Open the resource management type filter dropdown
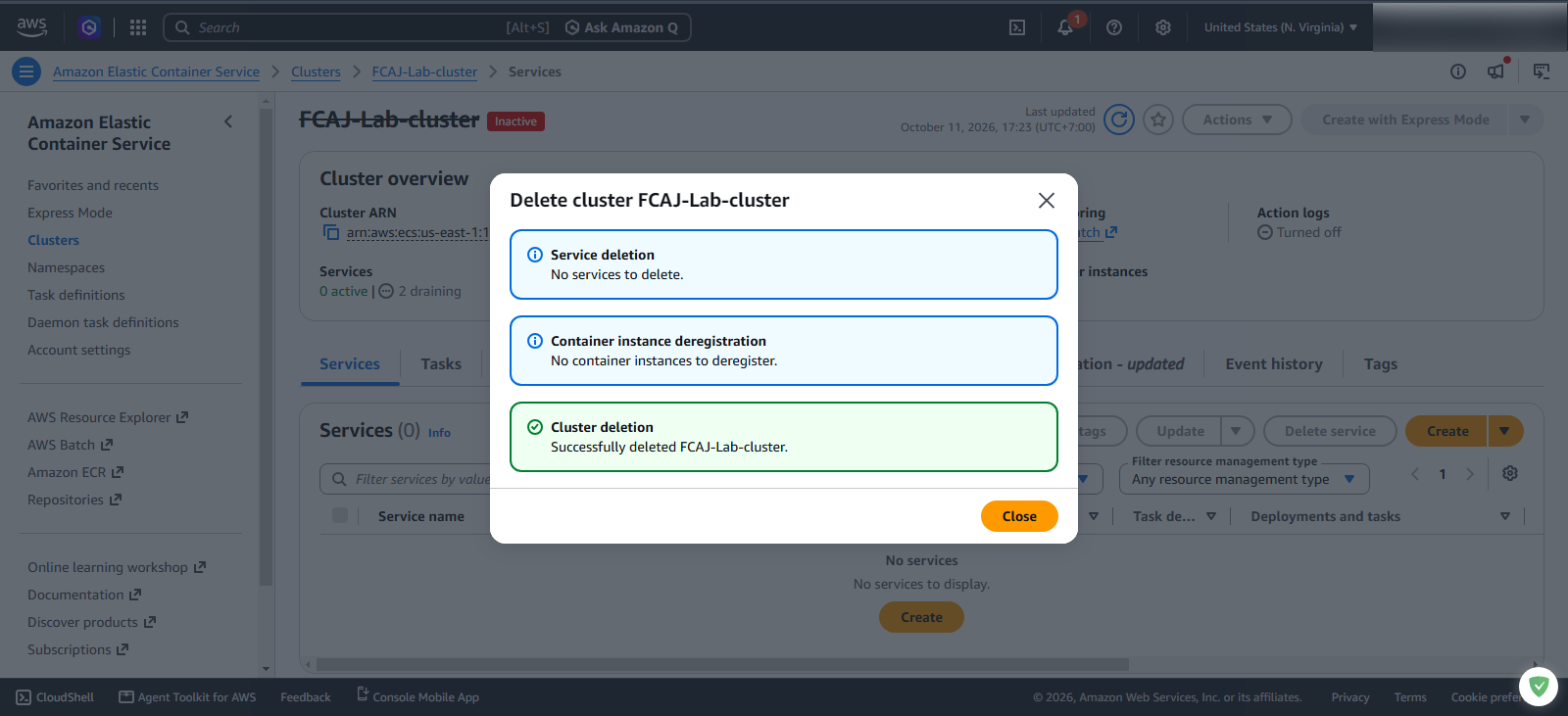This screenshot has height=716, width=1568. coord(1244,479)
